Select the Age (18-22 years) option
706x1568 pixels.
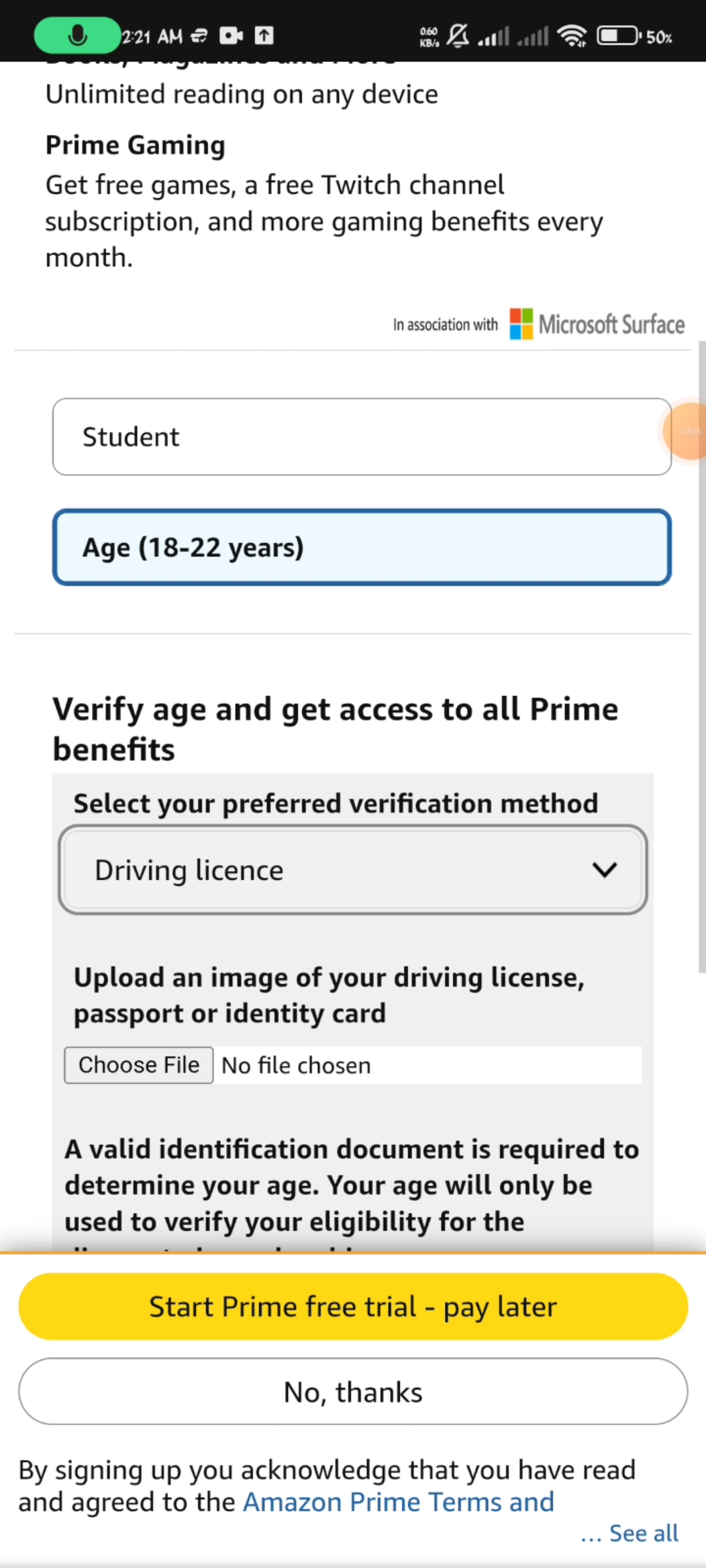point(361,547)
